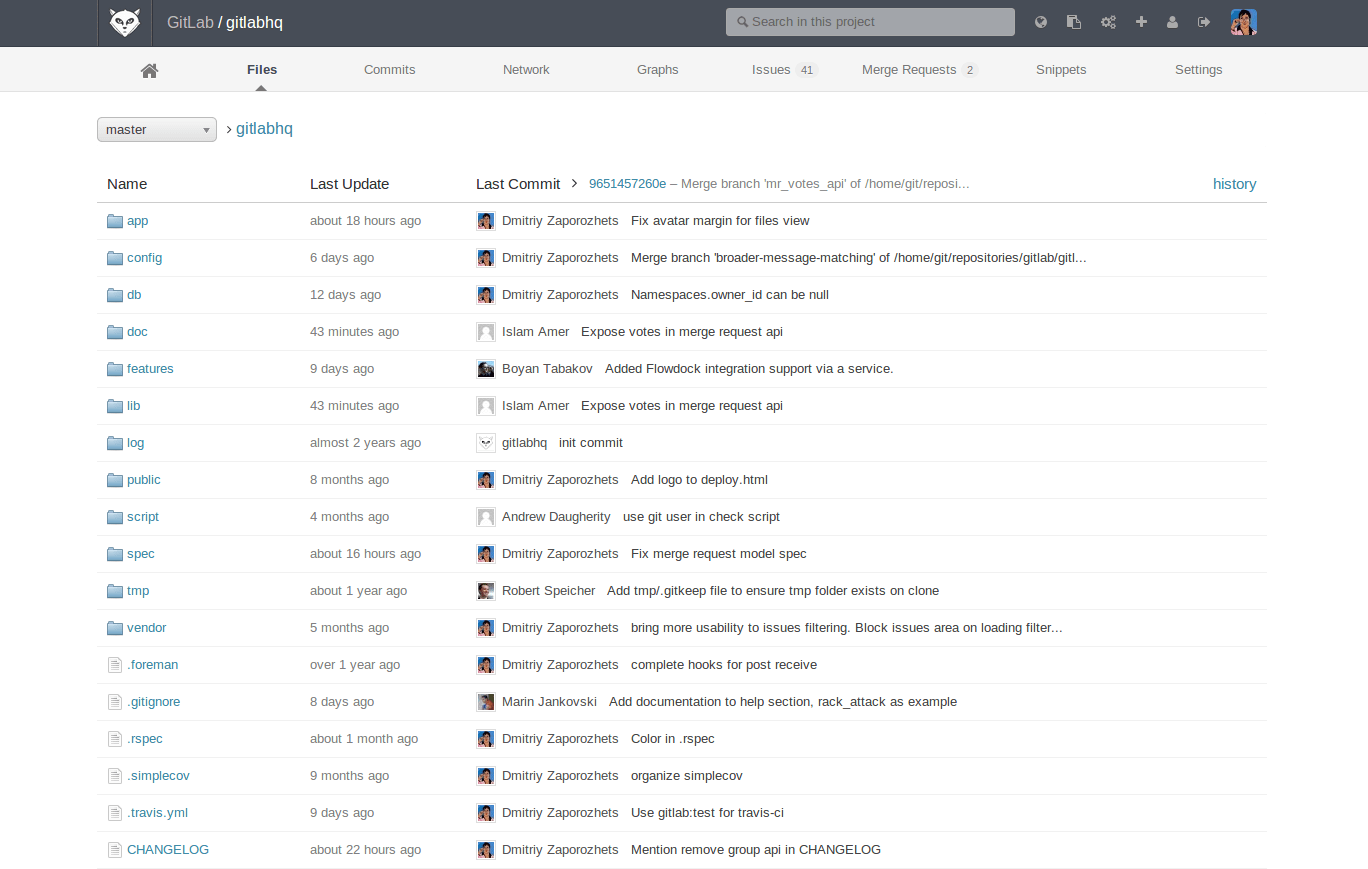The height and width of the screenshot is (869, 1368).
Task: Click 'use git user in check script' text
Action: pyautogui.click(x=701, y=517)
